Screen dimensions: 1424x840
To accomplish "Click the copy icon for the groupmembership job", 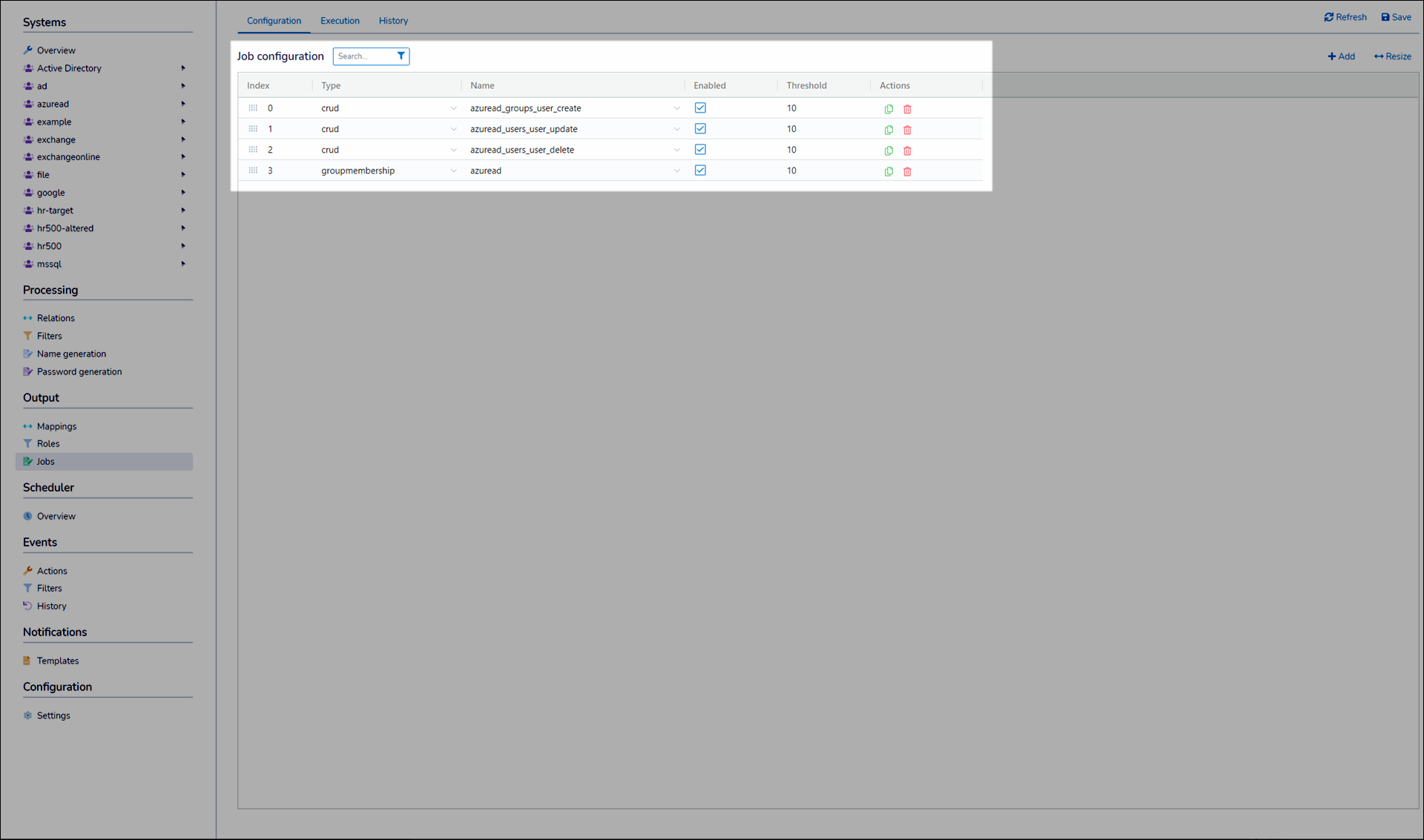I will [889, 171].
